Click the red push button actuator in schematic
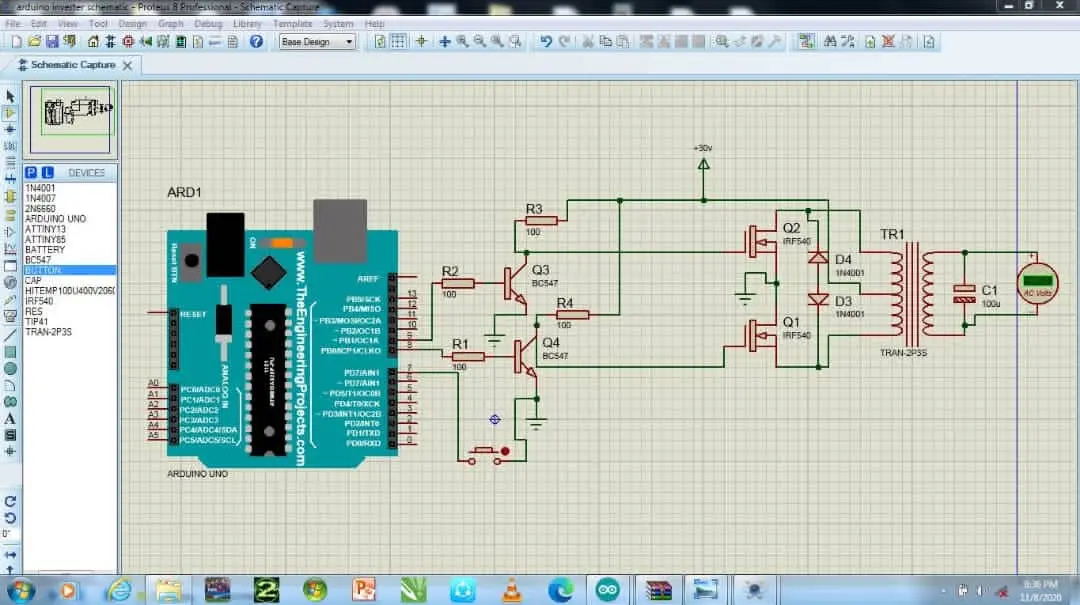This screenshot has height=605, width=1080. click(505, 451)
